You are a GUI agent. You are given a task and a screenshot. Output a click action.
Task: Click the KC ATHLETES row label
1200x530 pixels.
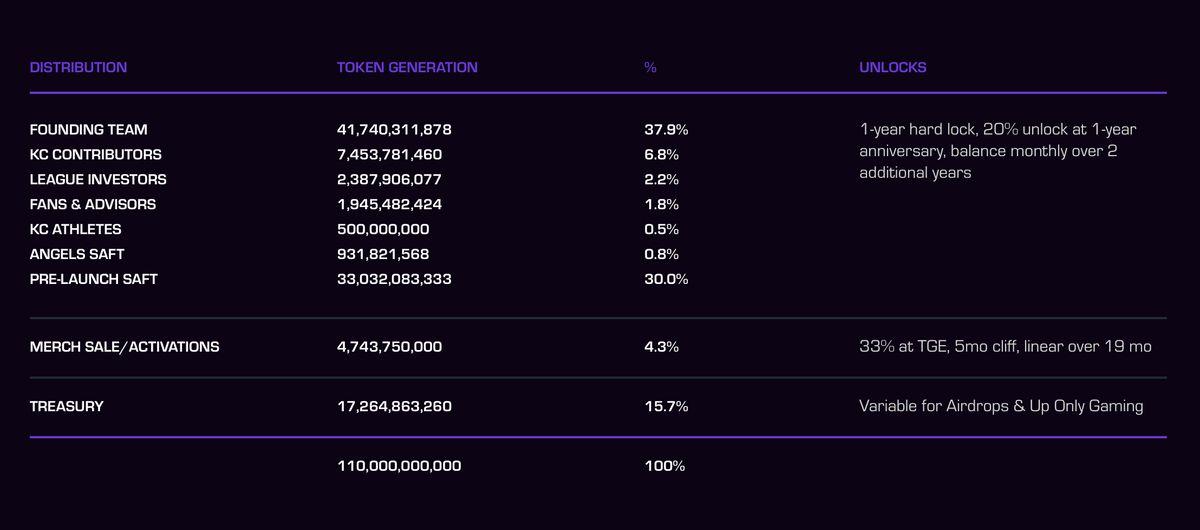click(76, 229)
